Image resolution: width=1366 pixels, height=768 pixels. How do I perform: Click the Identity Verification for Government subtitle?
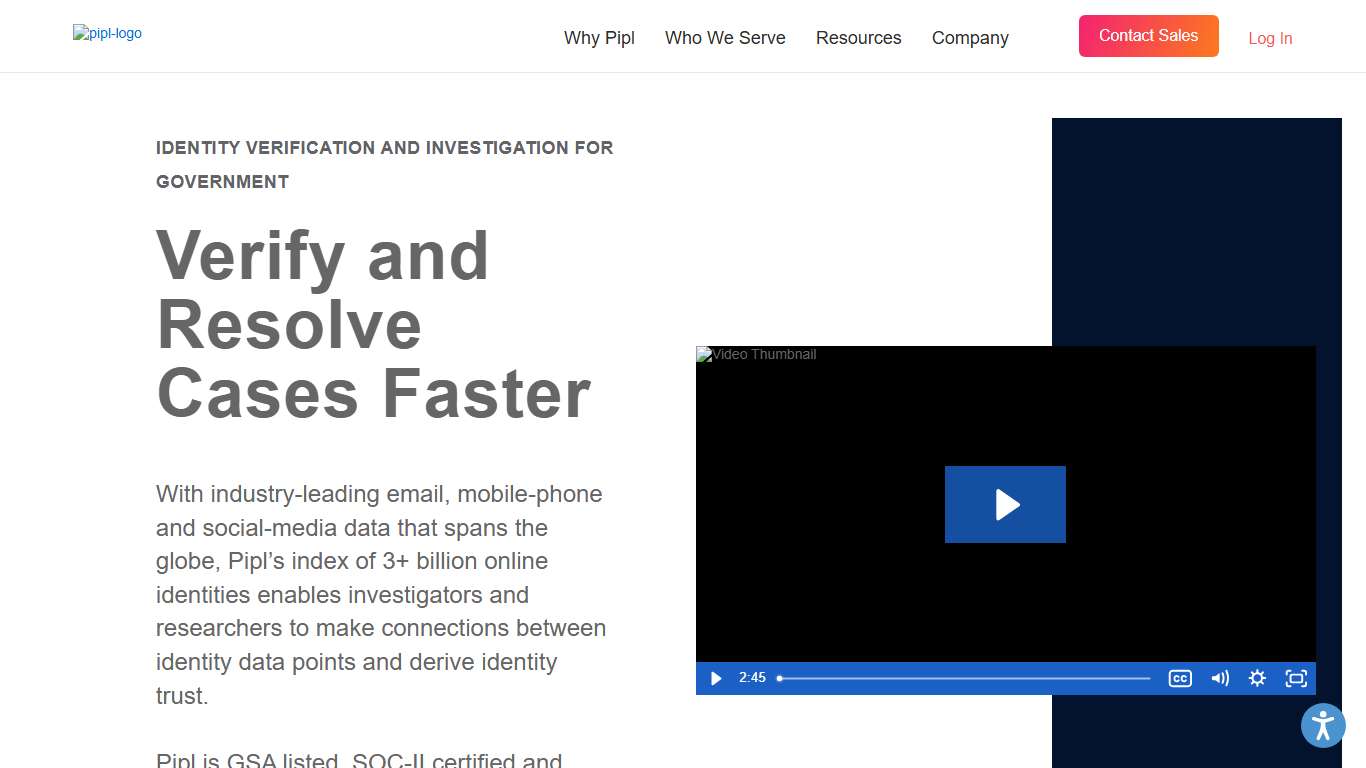click(385, 164)
